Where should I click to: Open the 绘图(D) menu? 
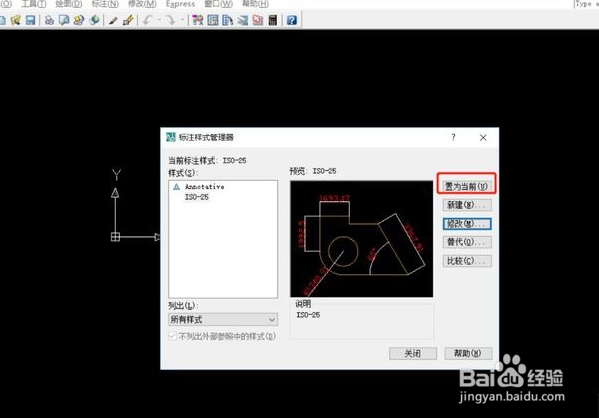coord(69,4)
